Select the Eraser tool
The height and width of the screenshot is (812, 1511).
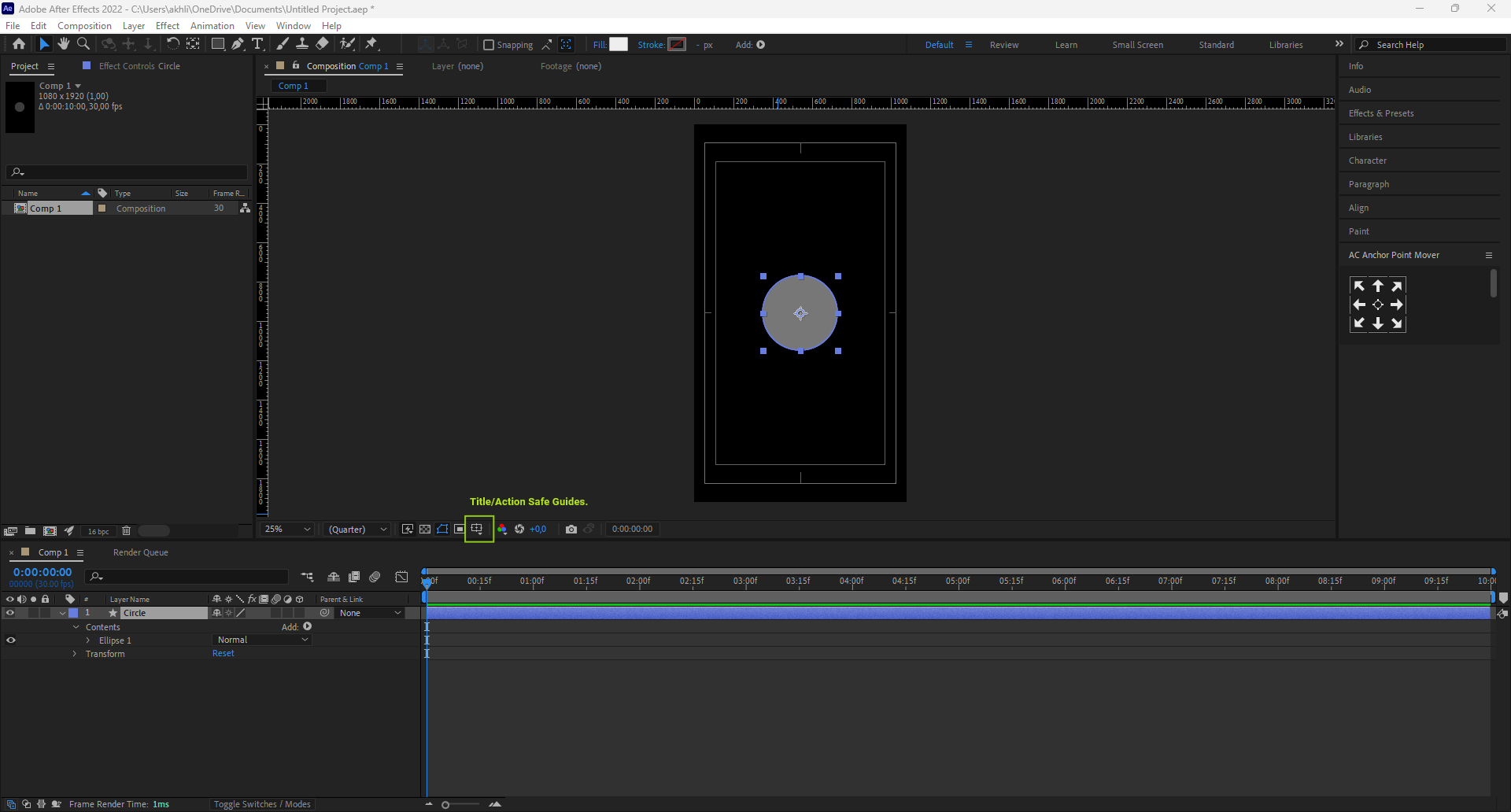point(323,44)
